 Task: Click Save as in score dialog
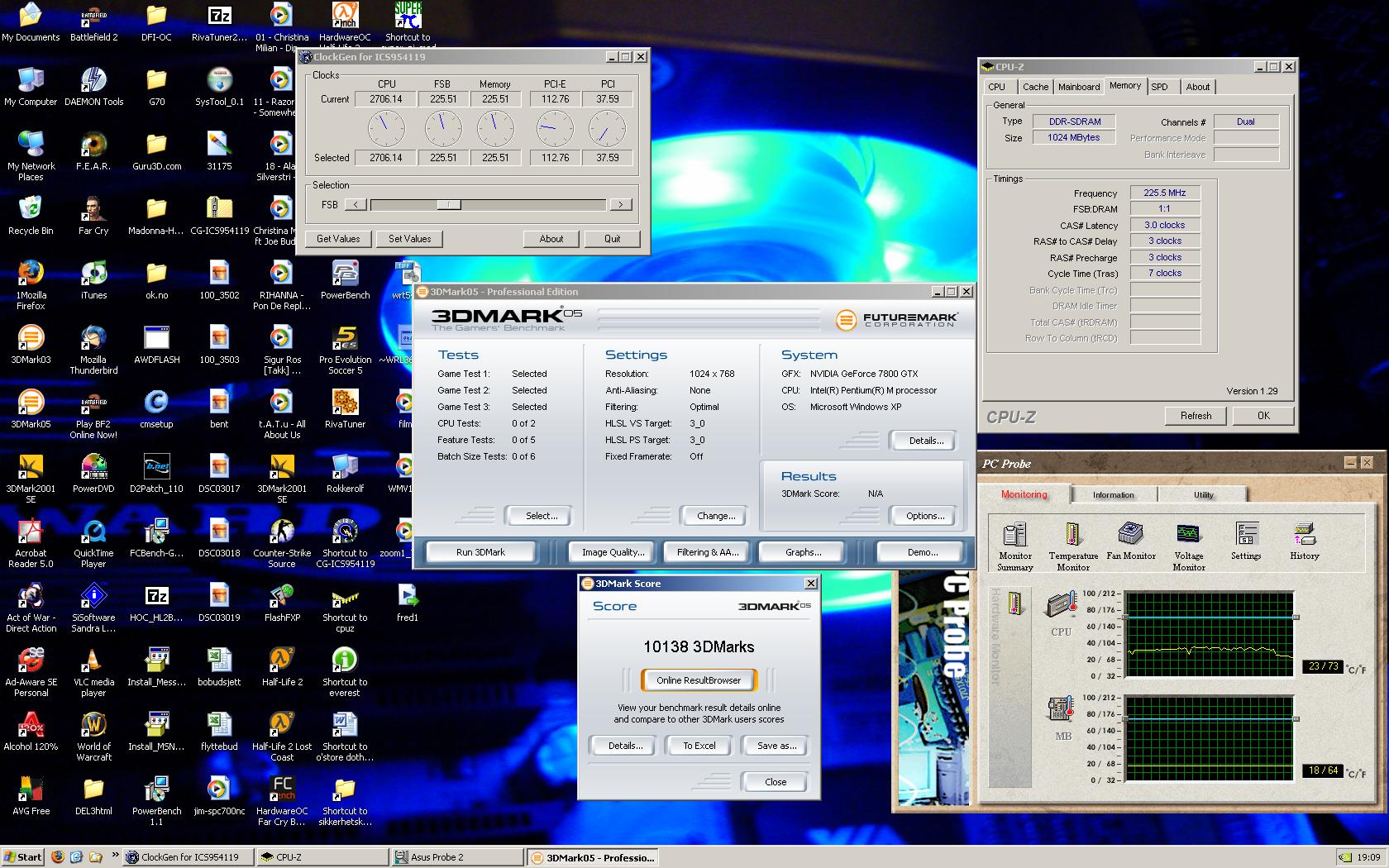[776, 746]
